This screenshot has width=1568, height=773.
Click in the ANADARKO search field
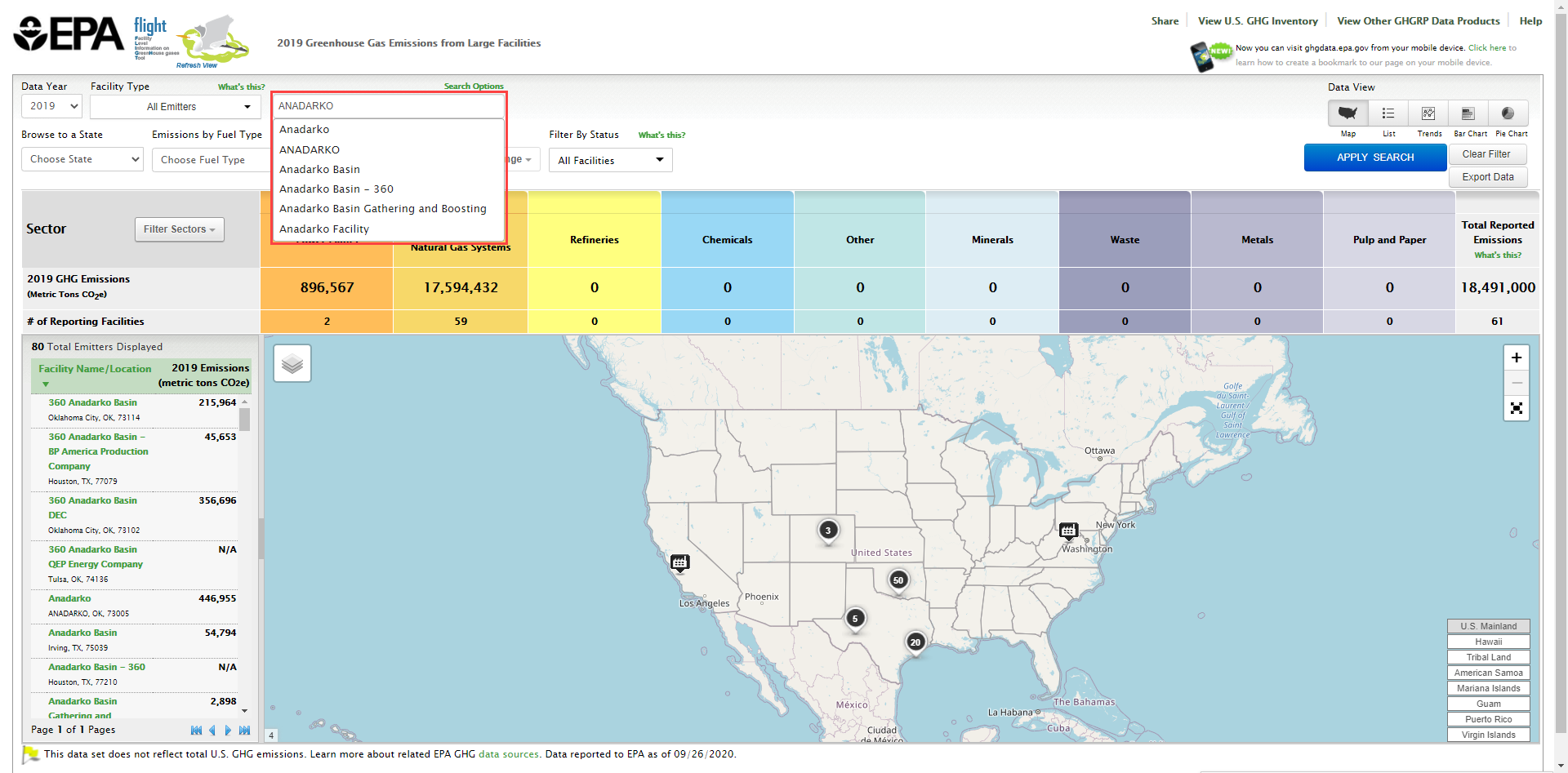pos(389,106)
